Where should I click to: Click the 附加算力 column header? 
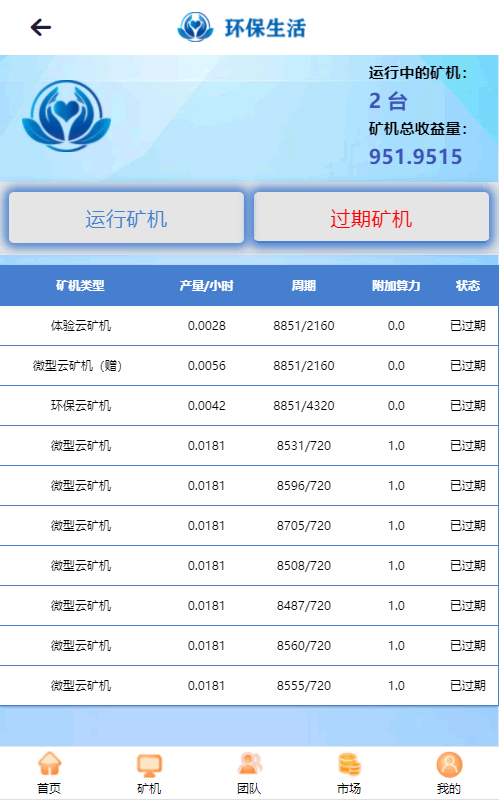[x=396, y=286]
